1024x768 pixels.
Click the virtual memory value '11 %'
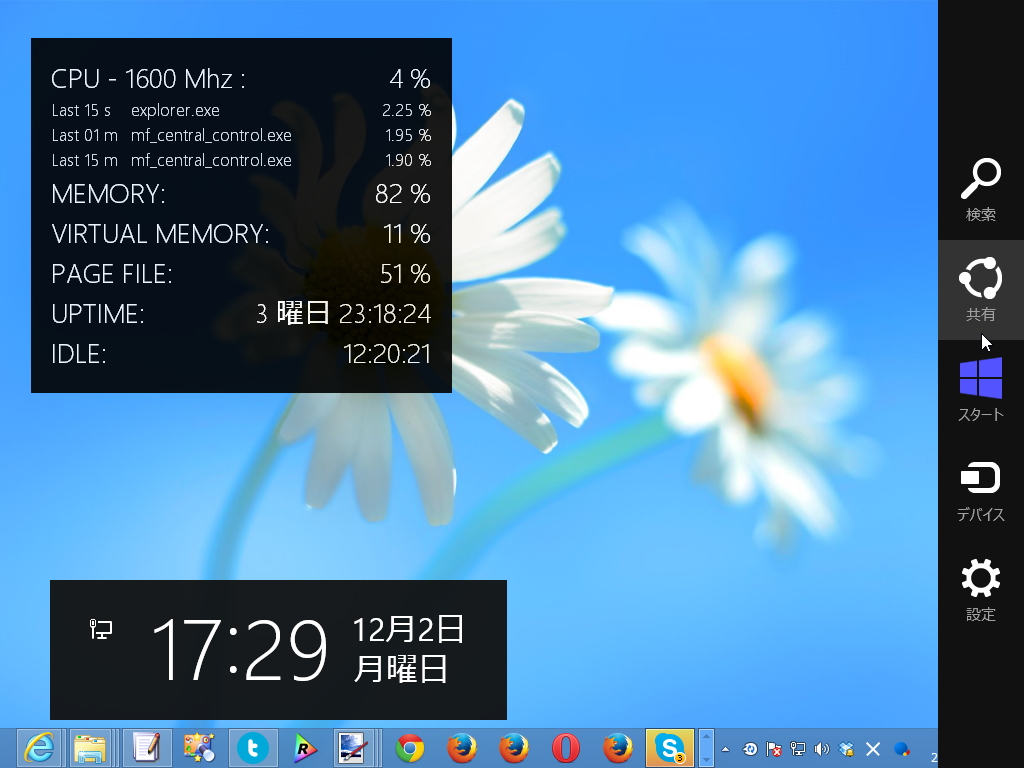pyautogui.click(x=407, y=234)
